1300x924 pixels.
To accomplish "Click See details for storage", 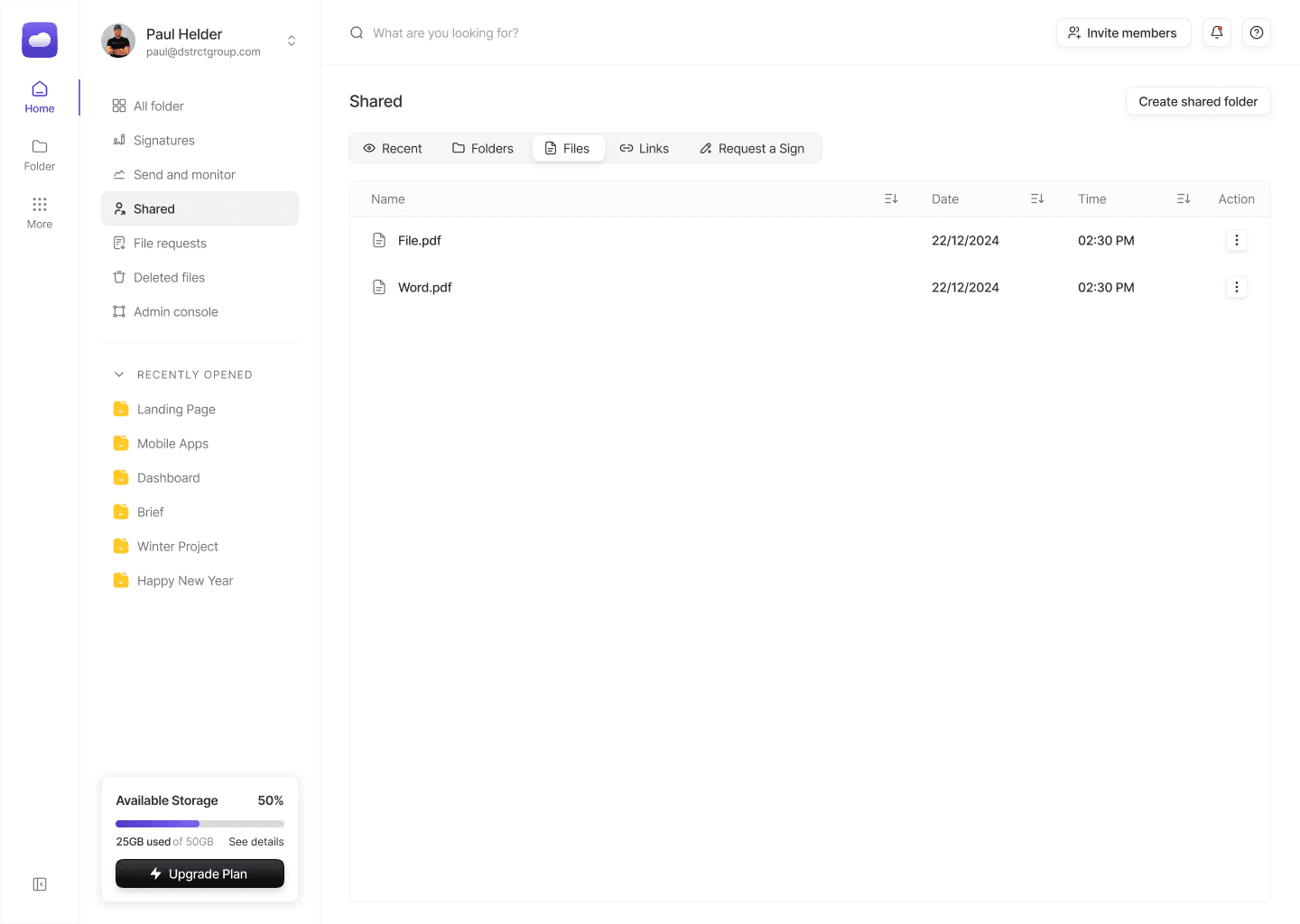I will (256, 842).
